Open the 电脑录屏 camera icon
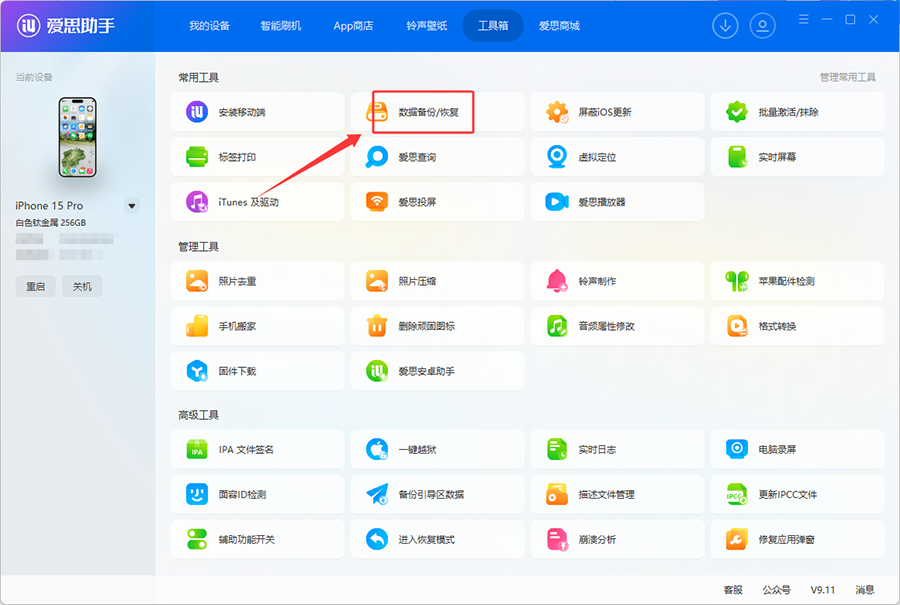 click(737, 449)
